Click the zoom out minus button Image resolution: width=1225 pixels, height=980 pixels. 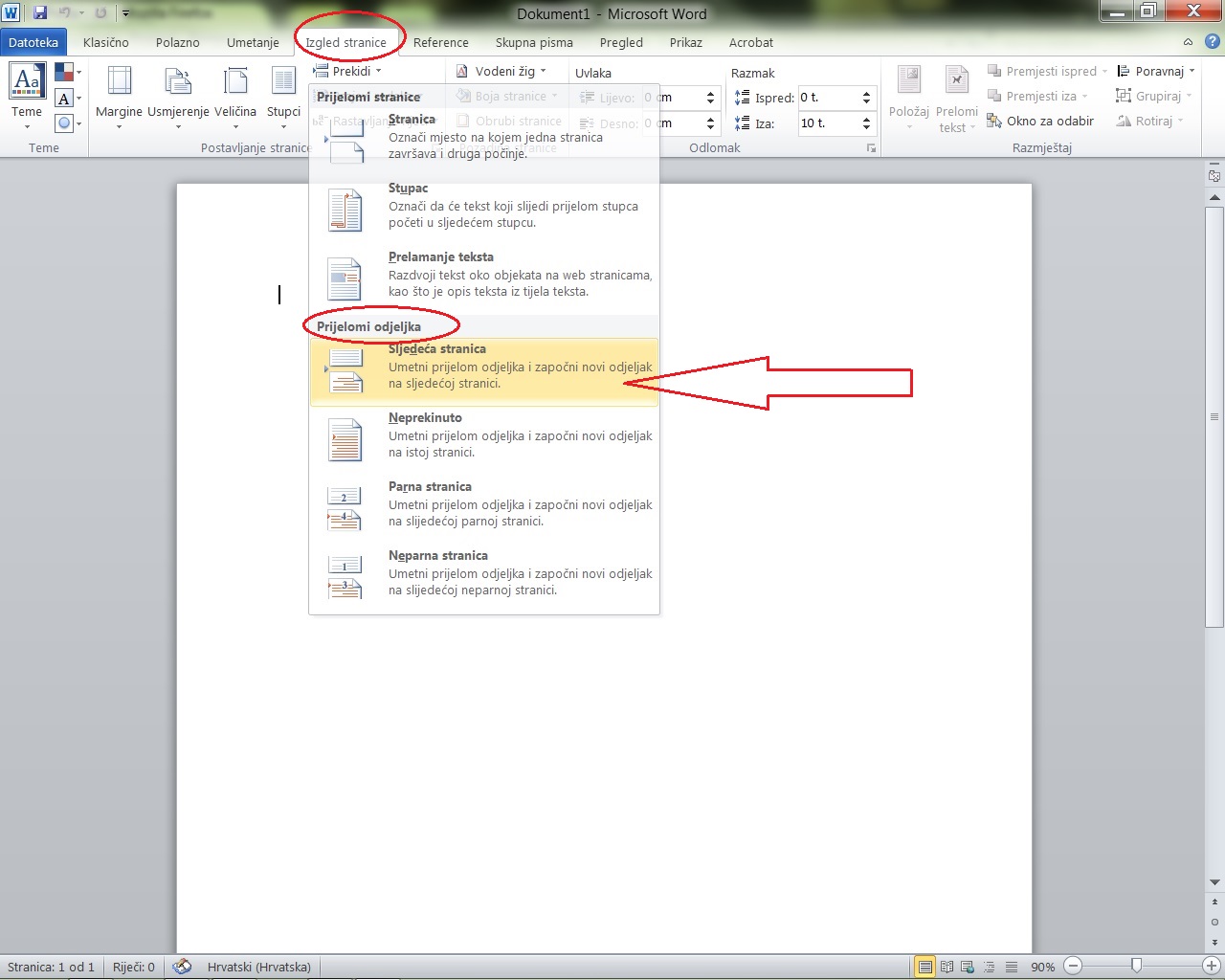pyautogui.click(x=1073, y=967)
